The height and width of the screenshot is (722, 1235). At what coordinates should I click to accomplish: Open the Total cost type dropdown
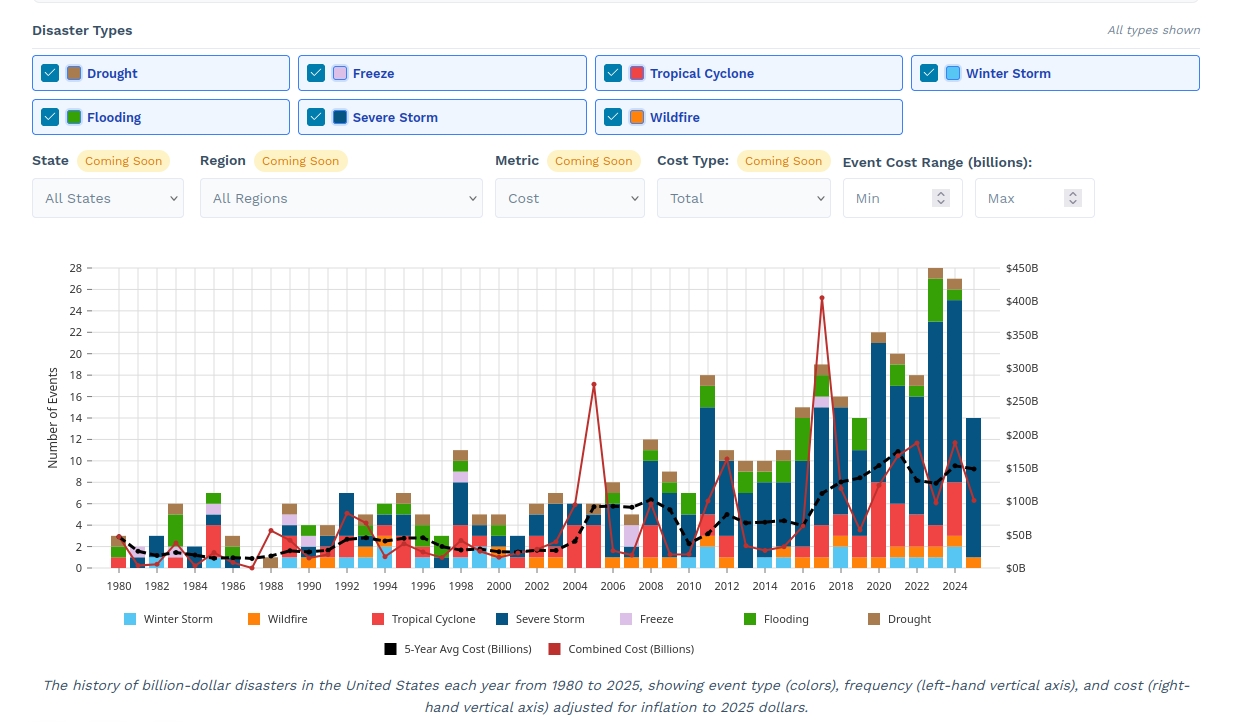[743, 198]
